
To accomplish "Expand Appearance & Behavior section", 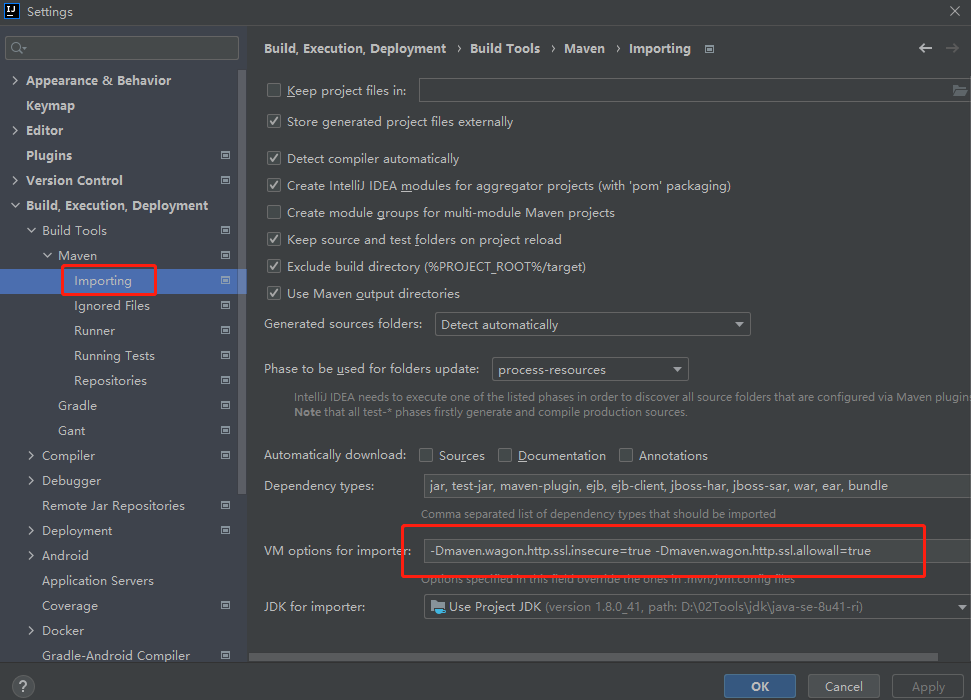I will tap(15, 81).
